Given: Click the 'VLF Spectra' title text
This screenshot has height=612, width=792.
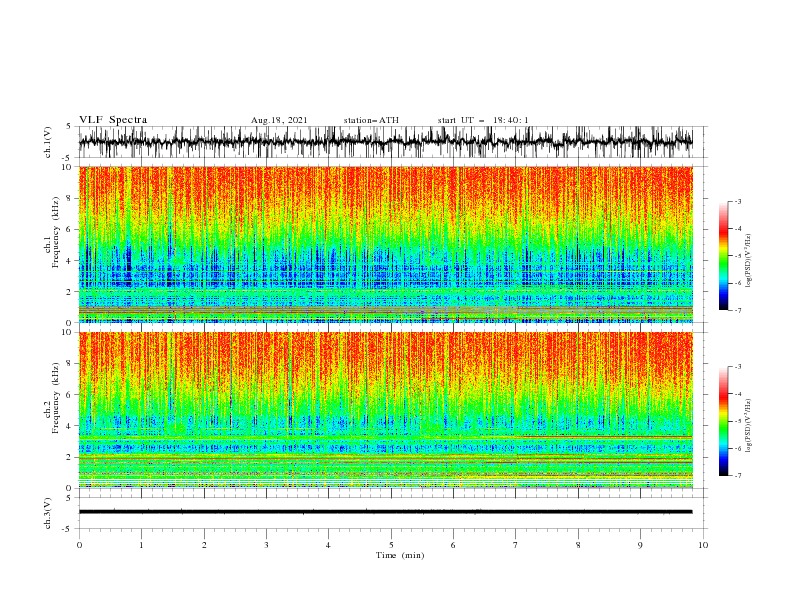Looking at the screenshot, I should click(x=113, y=120).
